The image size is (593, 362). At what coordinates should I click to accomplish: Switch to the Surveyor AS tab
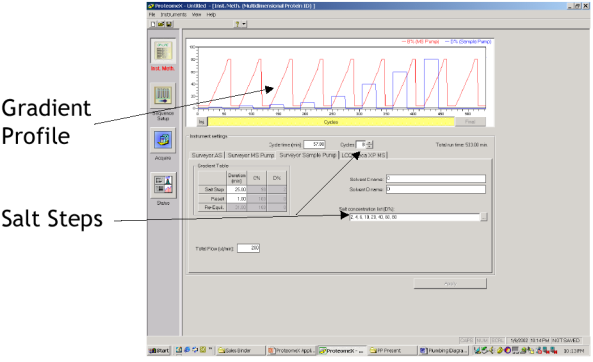point(206,155)
